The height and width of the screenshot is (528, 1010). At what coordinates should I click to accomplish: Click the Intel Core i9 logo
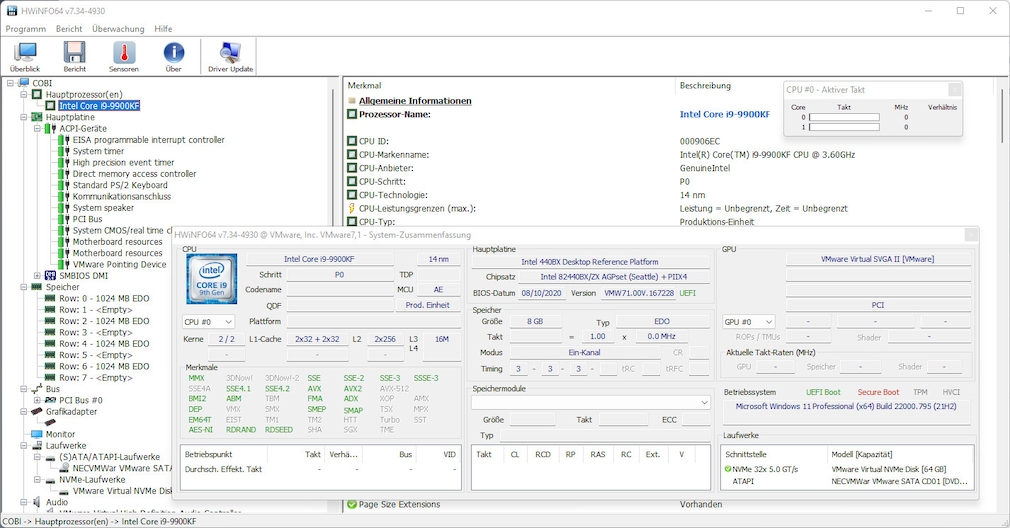pyautogui.click(x=211, y=279)
